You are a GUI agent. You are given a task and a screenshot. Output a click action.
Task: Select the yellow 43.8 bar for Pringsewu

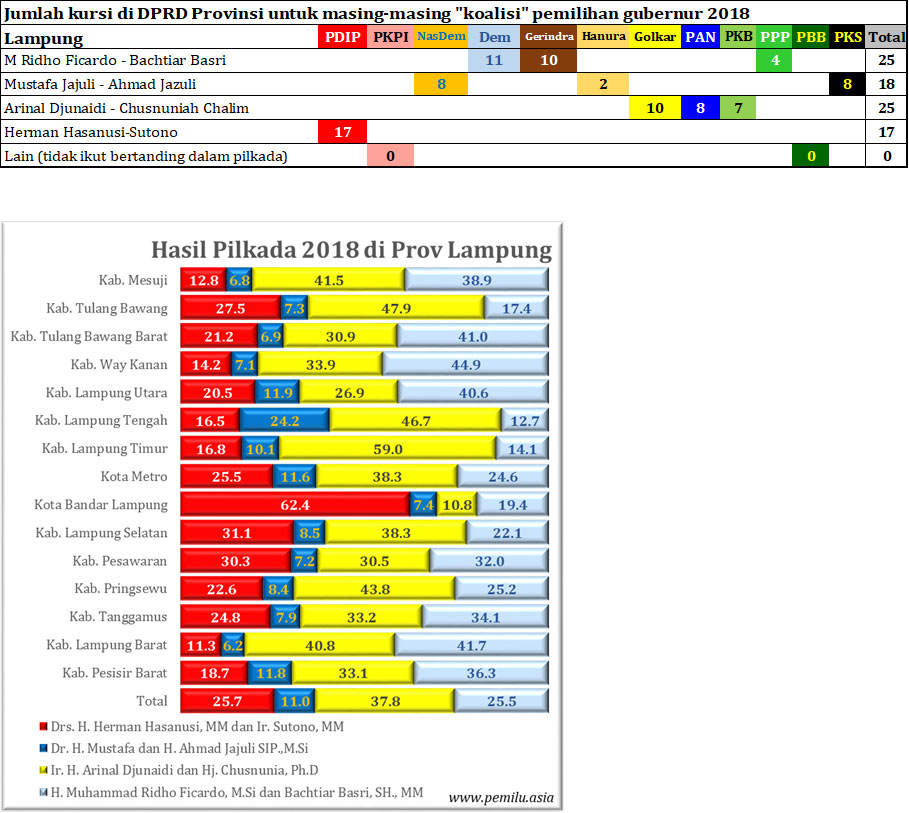[x=374, y=589]
